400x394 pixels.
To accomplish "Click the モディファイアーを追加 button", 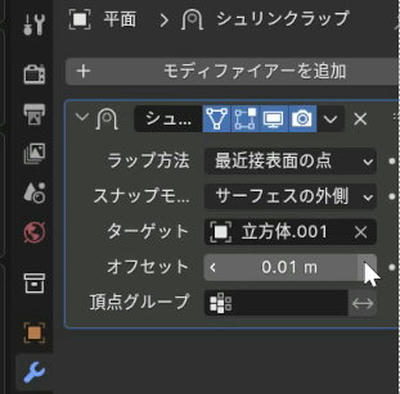I will [x=233, y=72].
